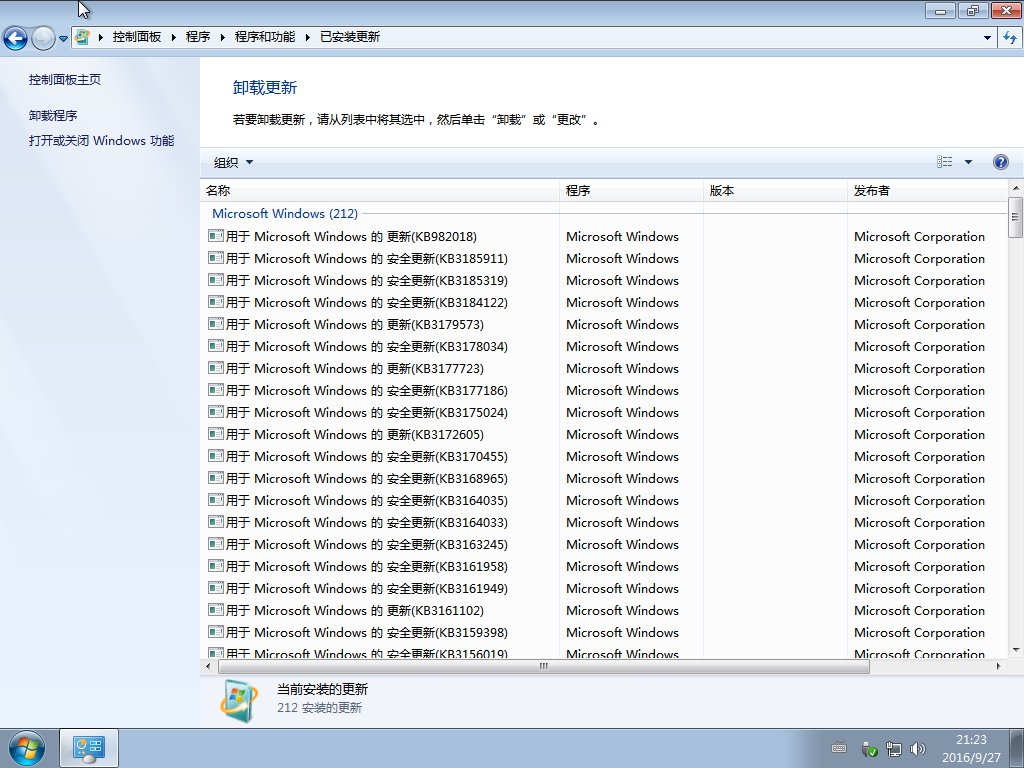Click the icon beside KB3168965
This screenshot has height=768, width=1024.
216,478
